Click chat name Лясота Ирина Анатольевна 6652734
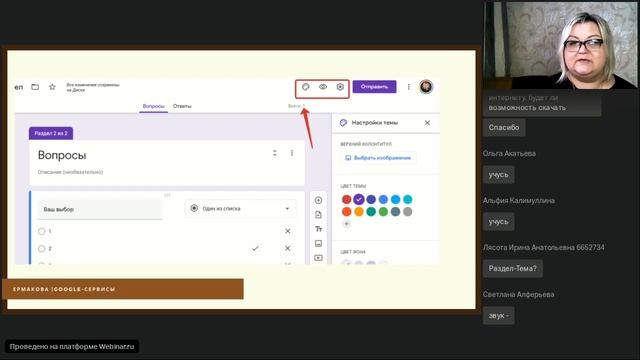 [544, 247]
